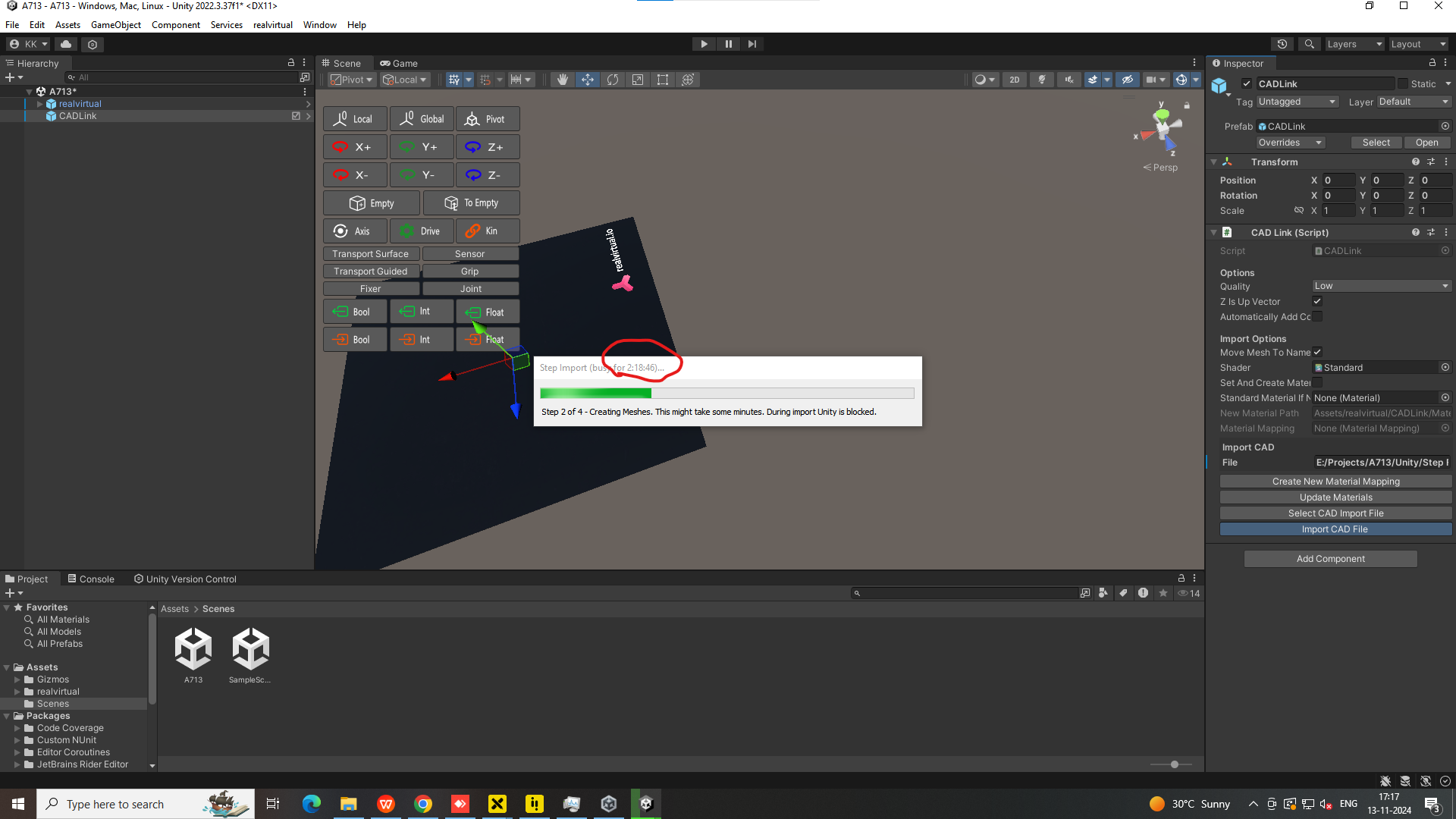The width and height of the screenshot is (1456, 819).
Task: Open the Layers dropdown in top bar
Action: point(1354,44)
